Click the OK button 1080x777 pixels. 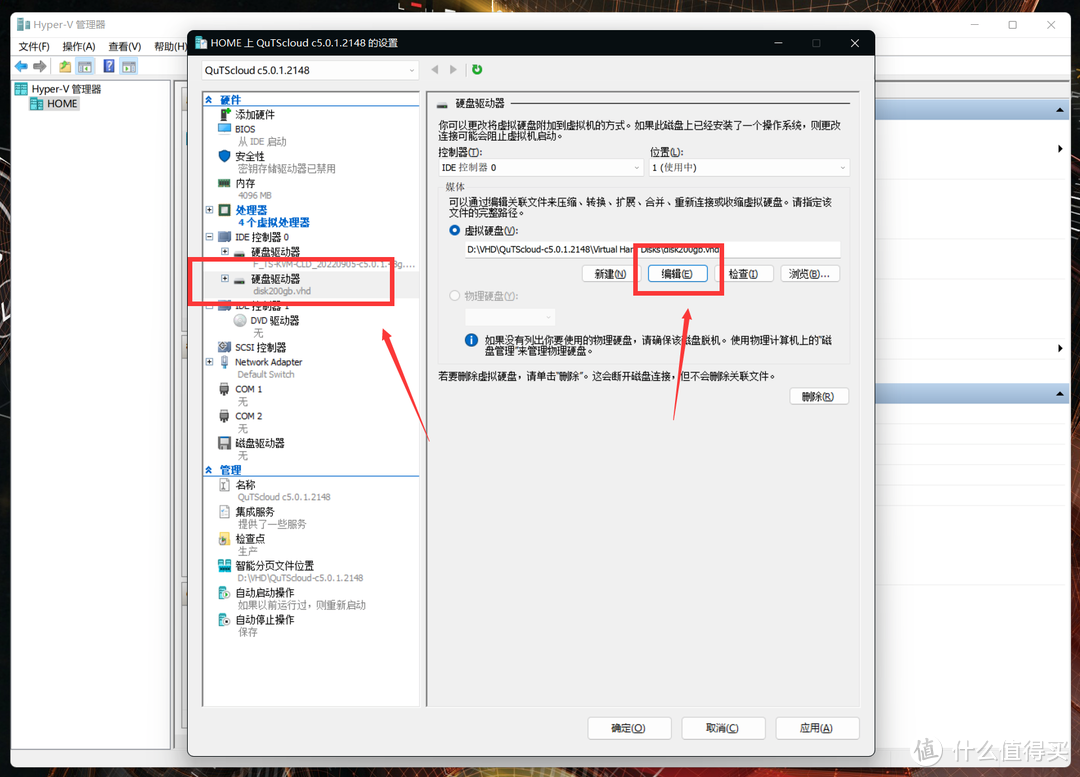[x=629, y=728]
